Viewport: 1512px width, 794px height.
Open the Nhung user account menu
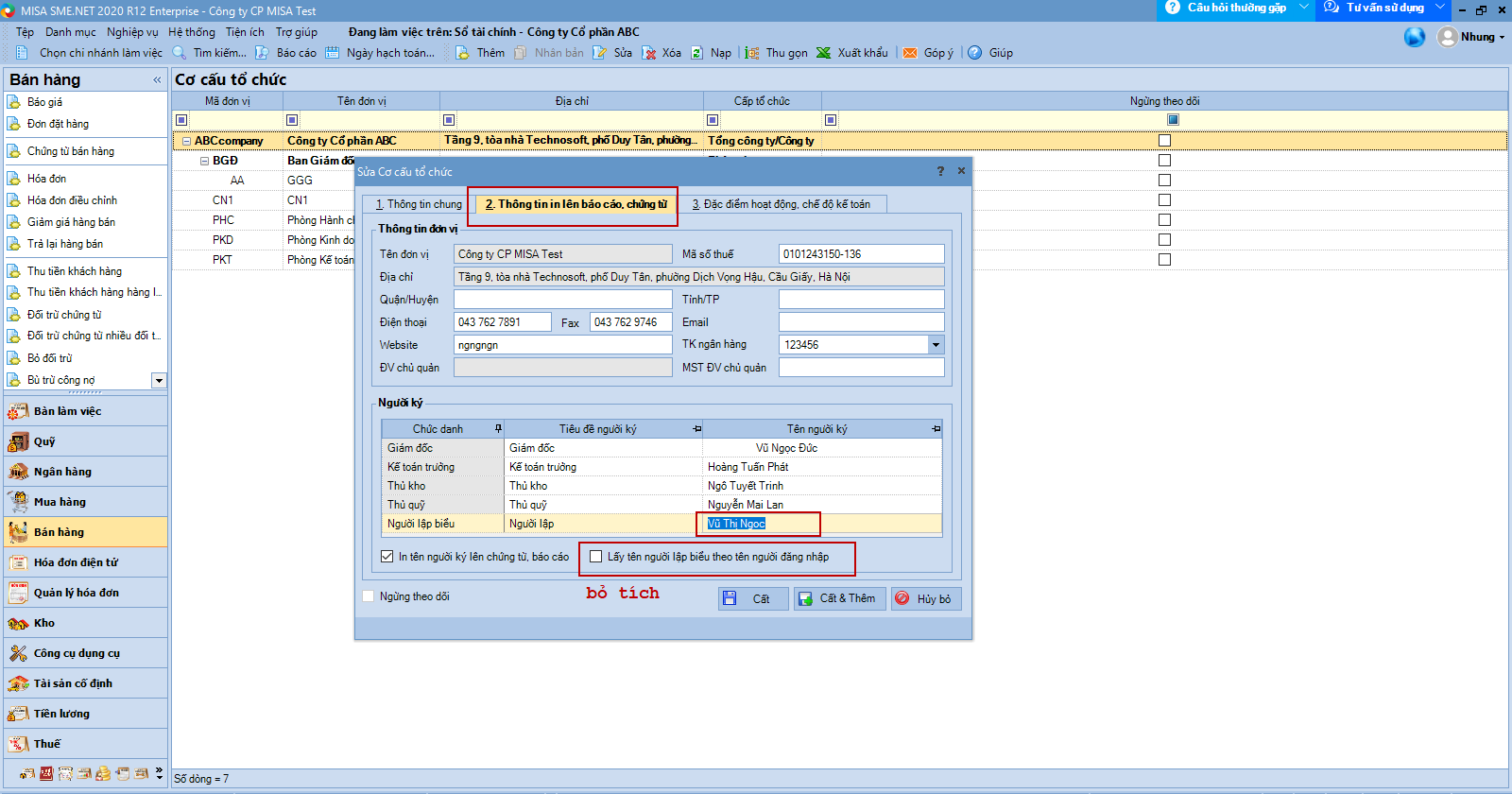coord(1470,37)
